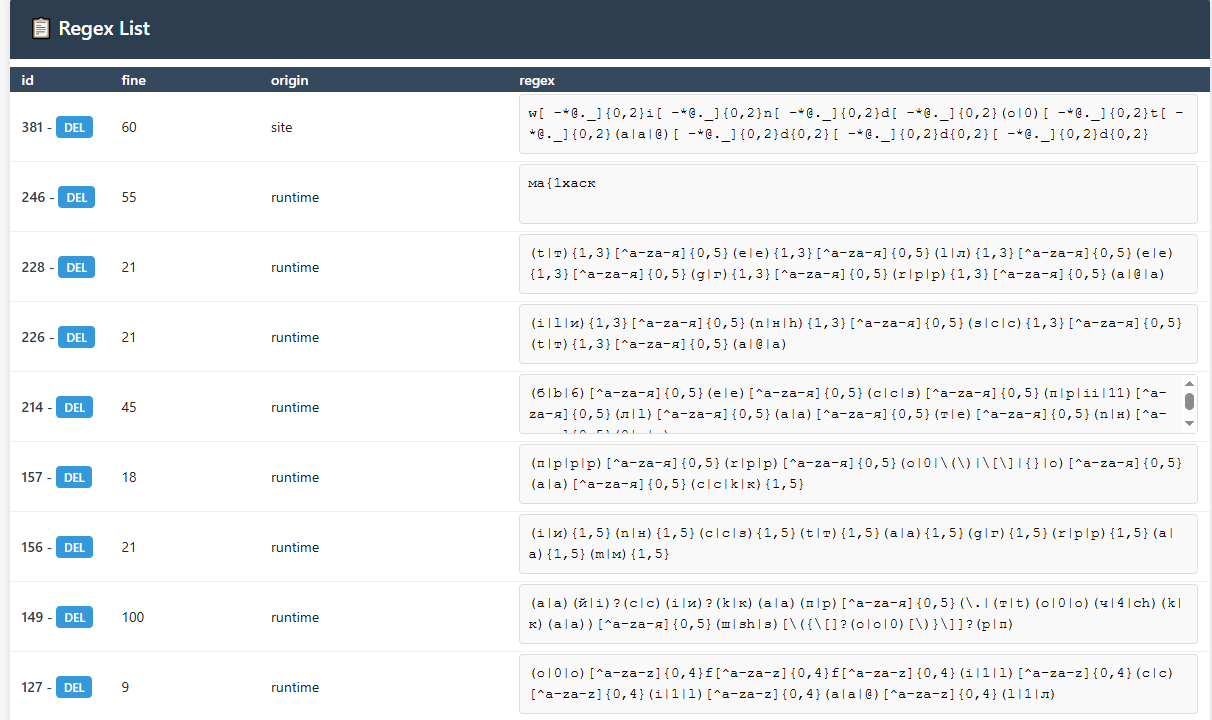The height and width of the screenshot is (720, 1212).
Task: Delete regex entry with id 246
Action: pyautogui.click(x=76, y=197)
